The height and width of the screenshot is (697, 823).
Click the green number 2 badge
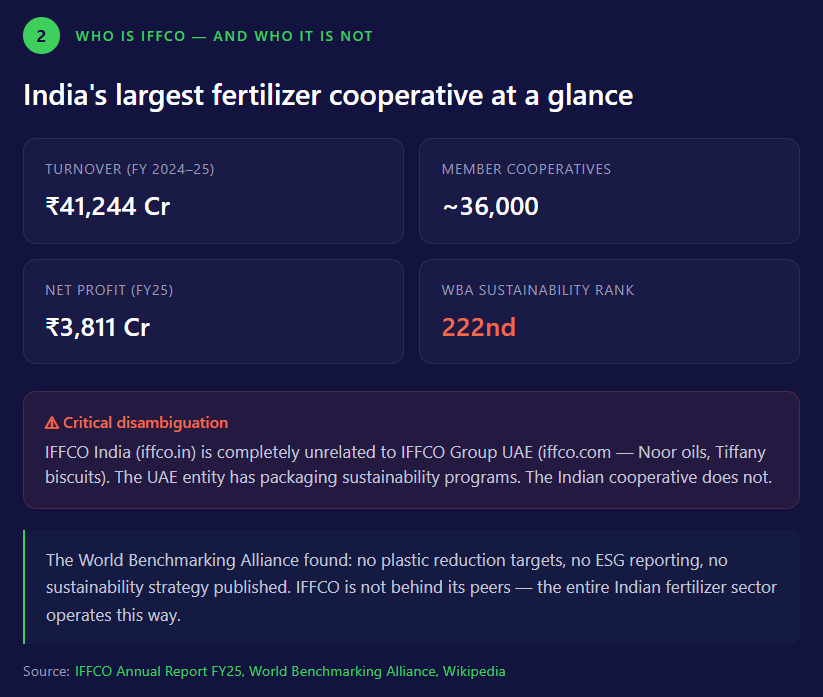point(41,36)
